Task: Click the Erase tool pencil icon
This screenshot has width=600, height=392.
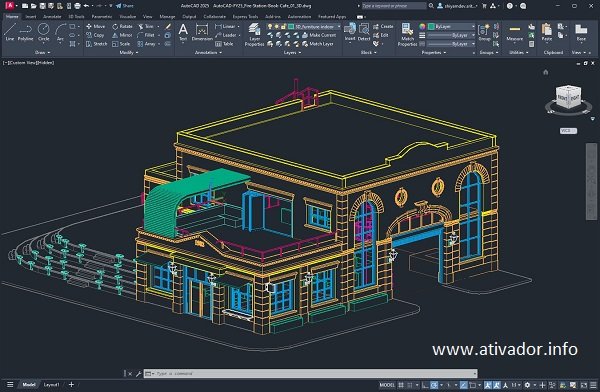Action: pyautogui.click(x=168, y=26)
